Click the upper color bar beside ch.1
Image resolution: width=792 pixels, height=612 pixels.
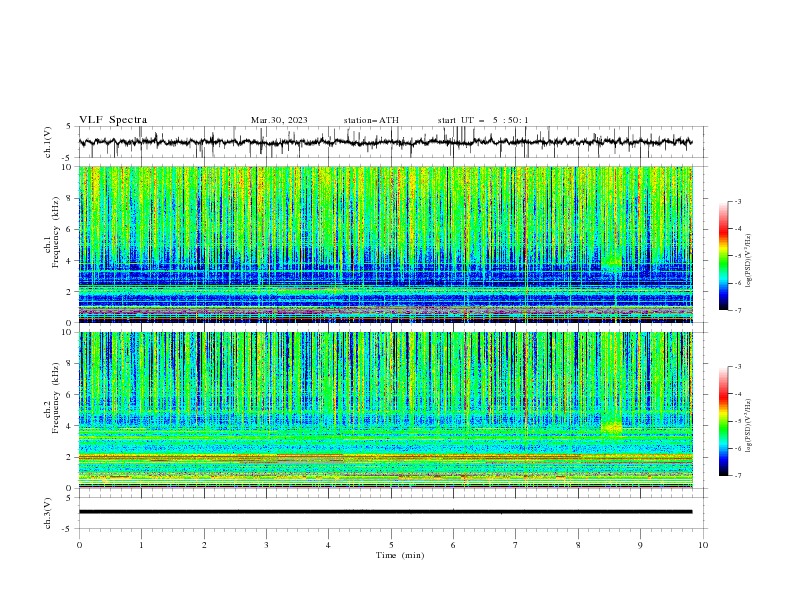coord(723,256)
